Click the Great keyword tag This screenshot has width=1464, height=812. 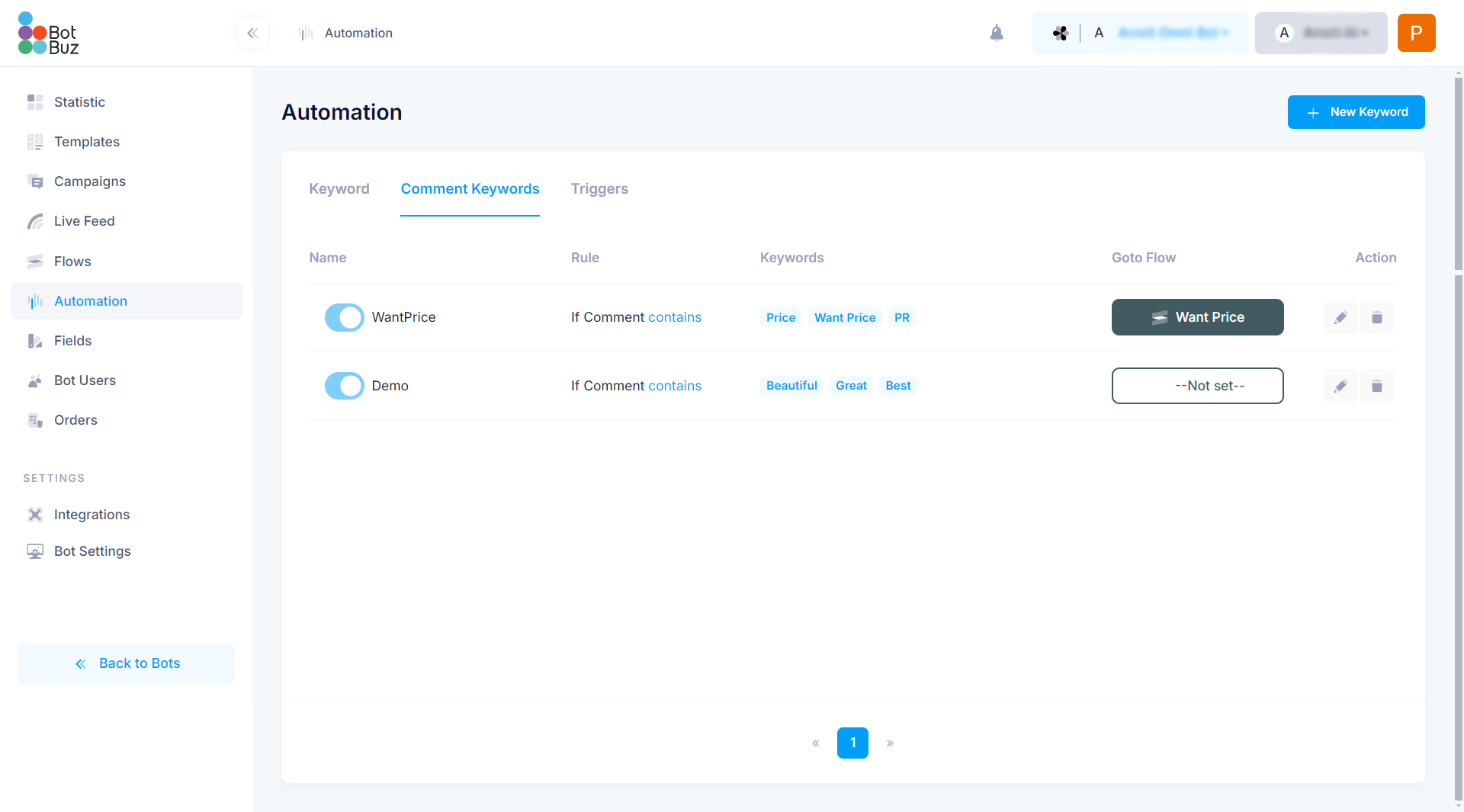point(851,386)
